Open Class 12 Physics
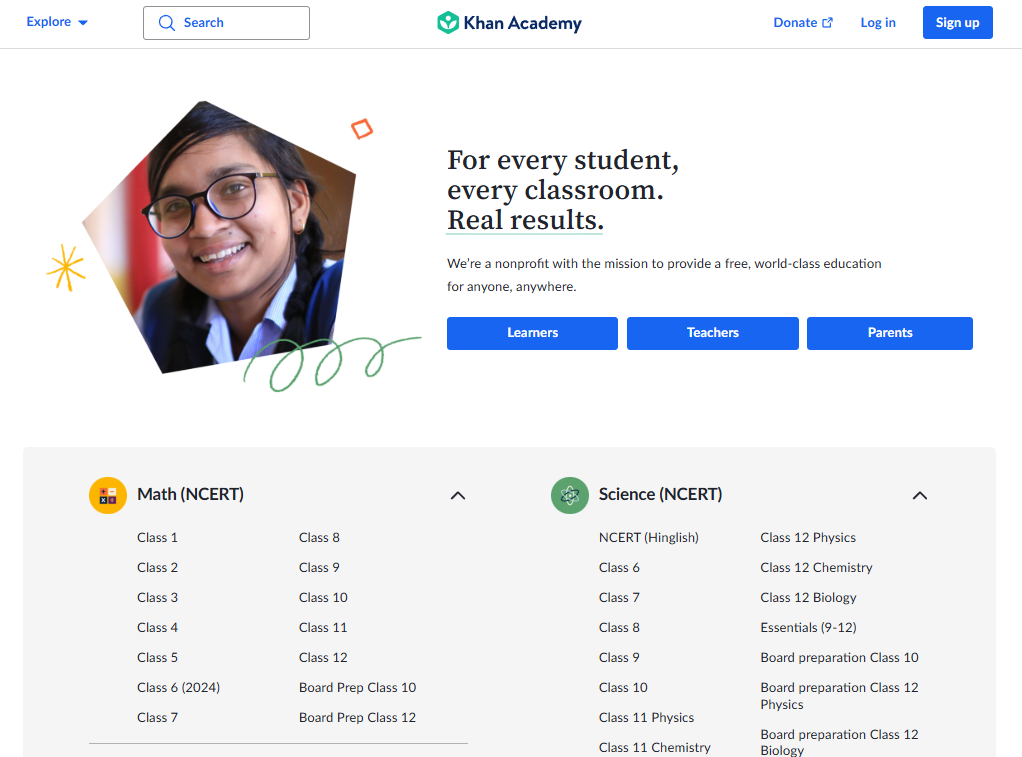Viewport: 1022px width, 757px height. click(808, 537)
